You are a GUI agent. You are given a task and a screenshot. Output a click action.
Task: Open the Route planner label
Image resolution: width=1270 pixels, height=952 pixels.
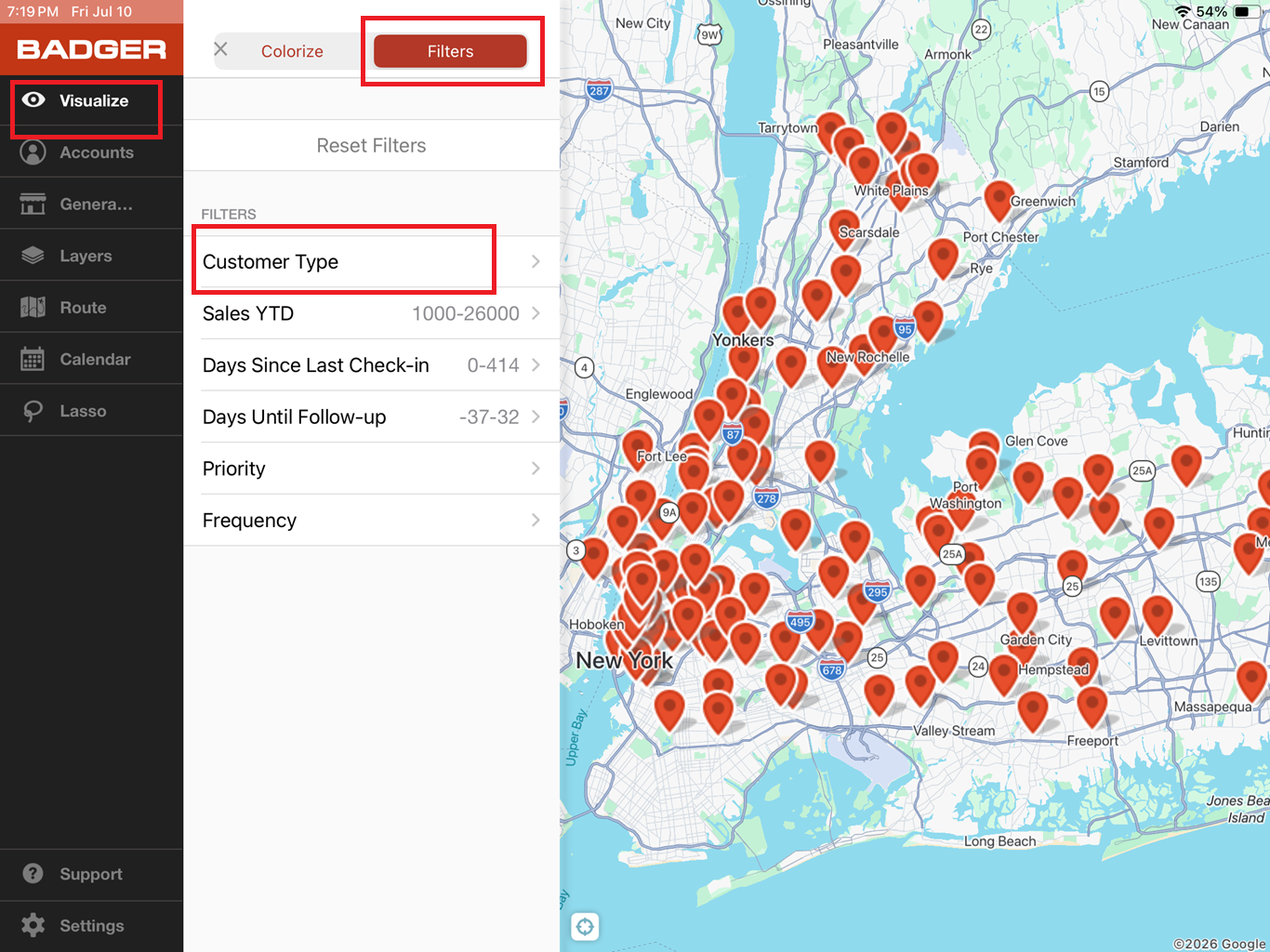point(83,308)
